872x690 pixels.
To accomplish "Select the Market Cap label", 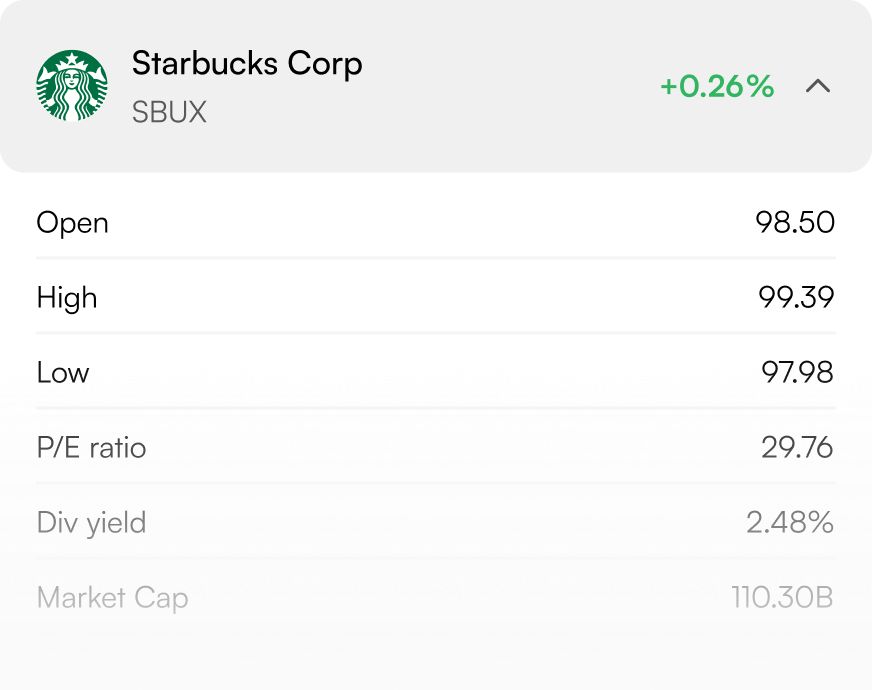I will [x=112, y=598].
